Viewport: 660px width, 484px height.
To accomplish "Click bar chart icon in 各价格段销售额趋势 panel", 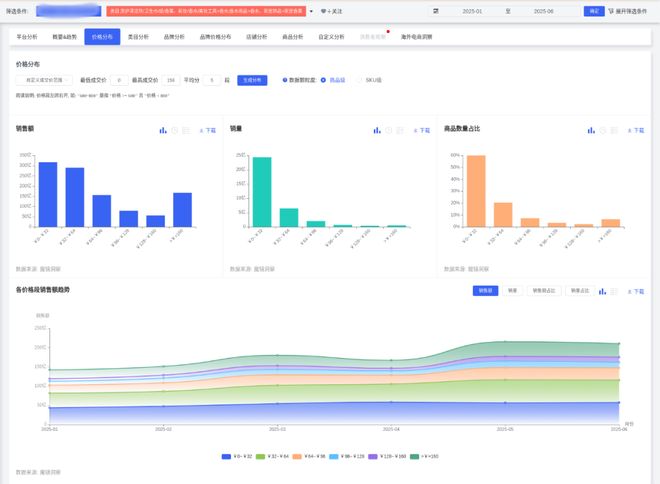I will pyautogui.click(x=601, y=291).
